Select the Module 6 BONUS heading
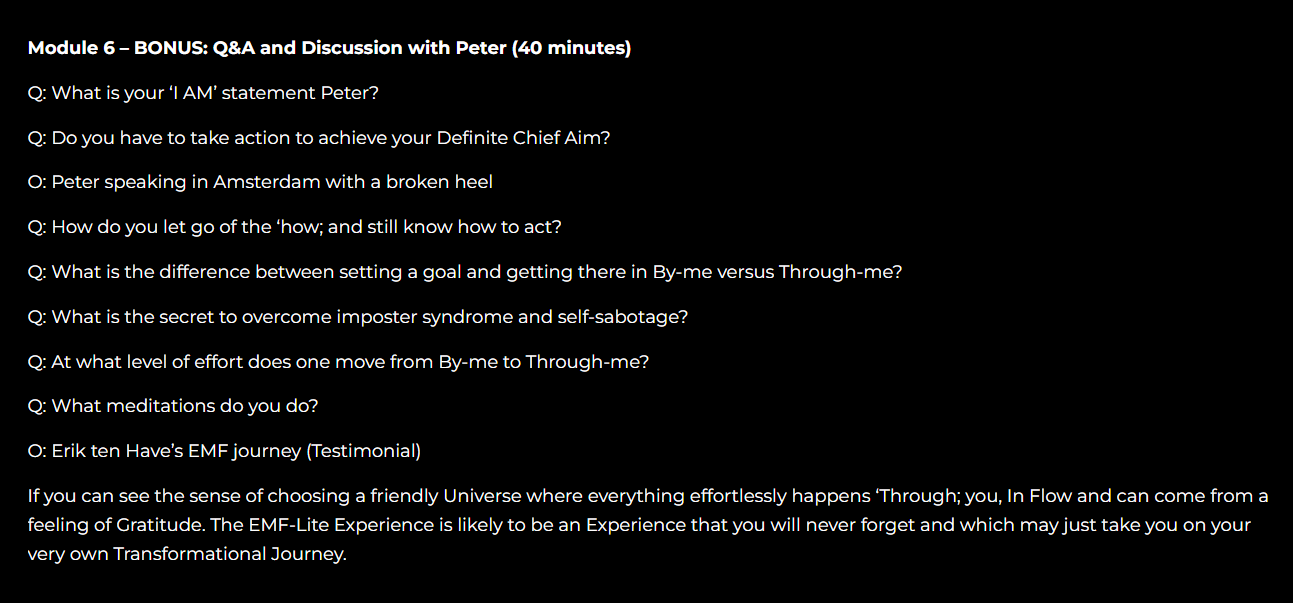This screenshot has height=603, width=1293. (329, 48)
